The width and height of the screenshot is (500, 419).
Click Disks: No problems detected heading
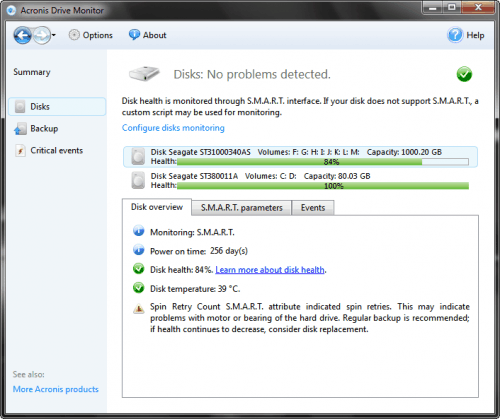click(252, 74)
